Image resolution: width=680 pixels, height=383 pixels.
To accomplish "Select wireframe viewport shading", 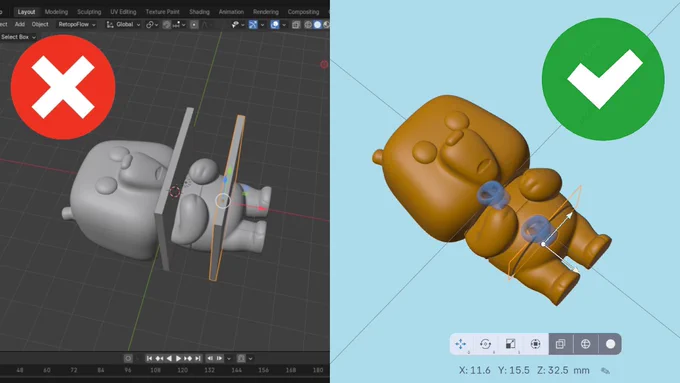I will pyautogui.click(x=308, y=25).
